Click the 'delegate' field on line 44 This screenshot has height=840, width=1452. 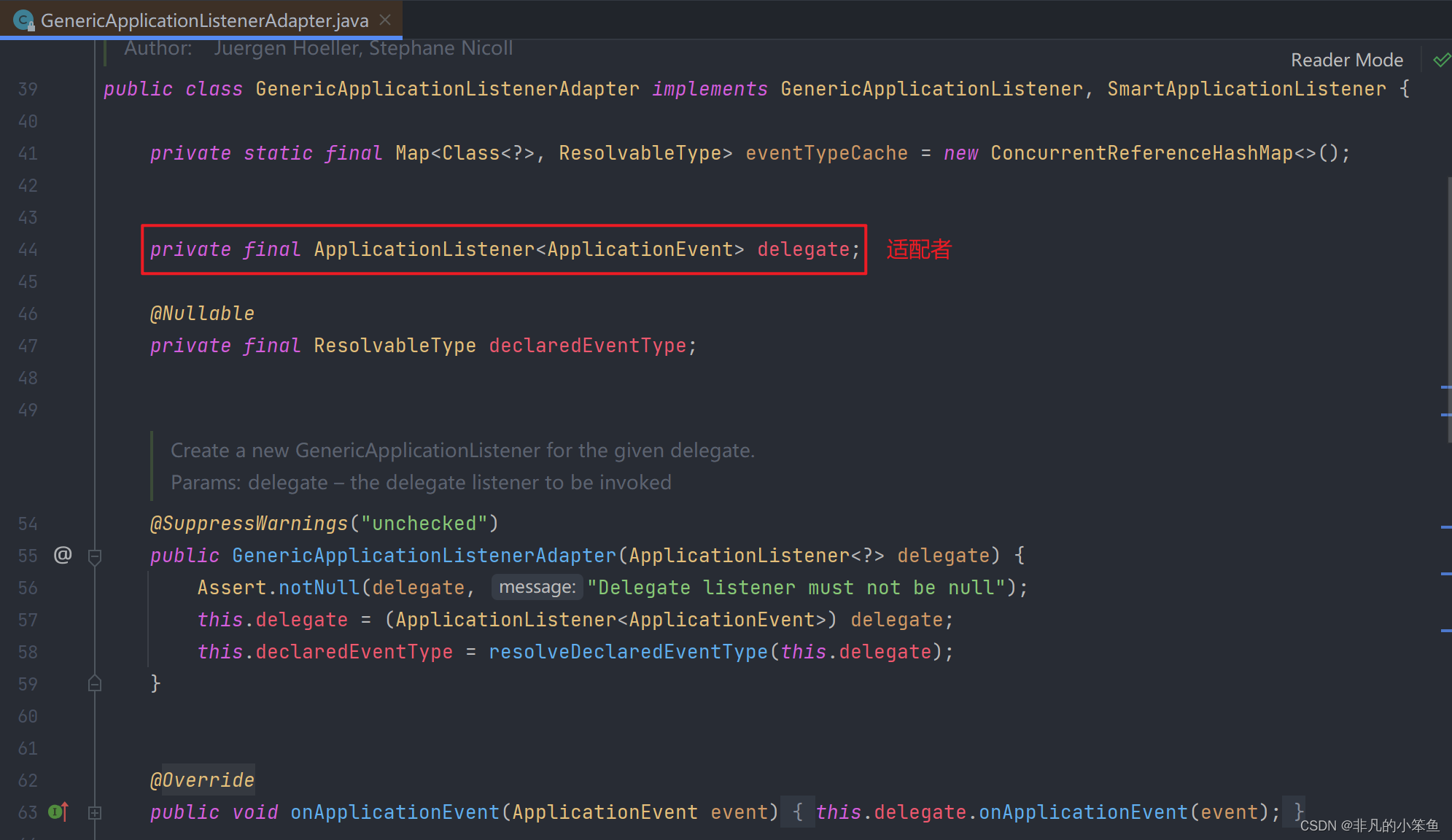[803, 249]
